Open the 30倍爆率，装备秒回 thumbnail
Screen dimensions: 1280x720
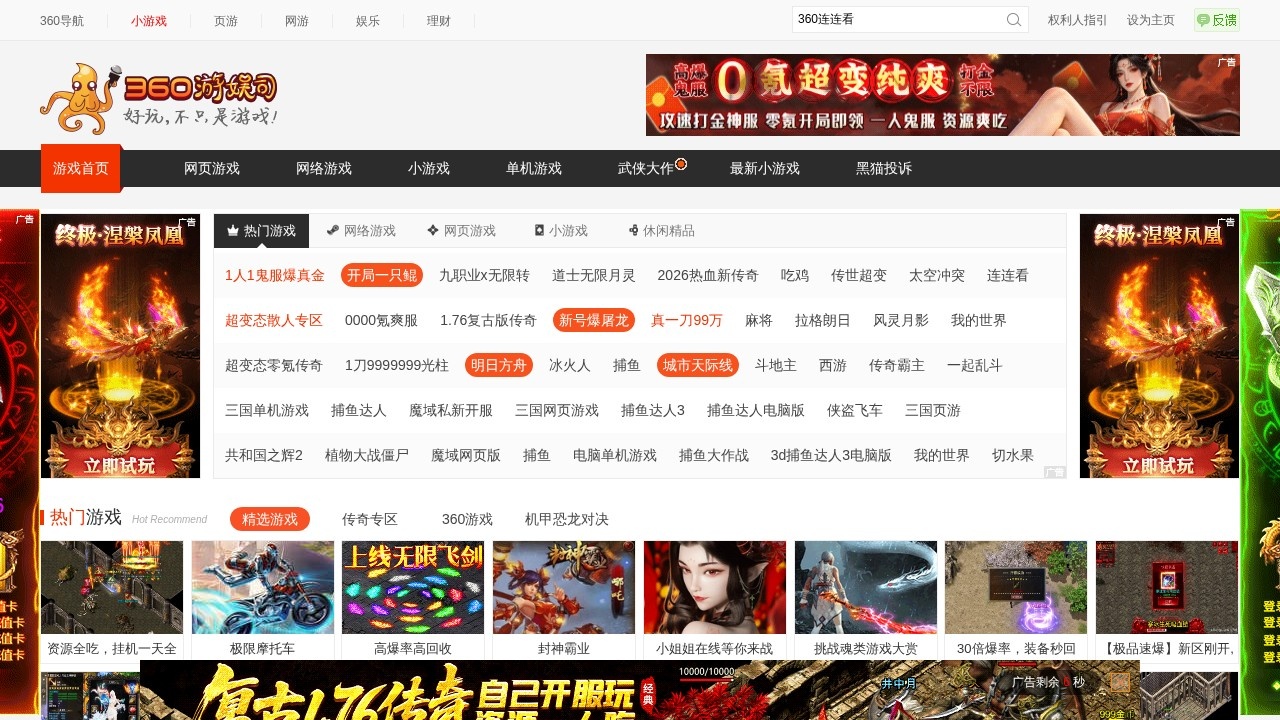click(1016, 588)
